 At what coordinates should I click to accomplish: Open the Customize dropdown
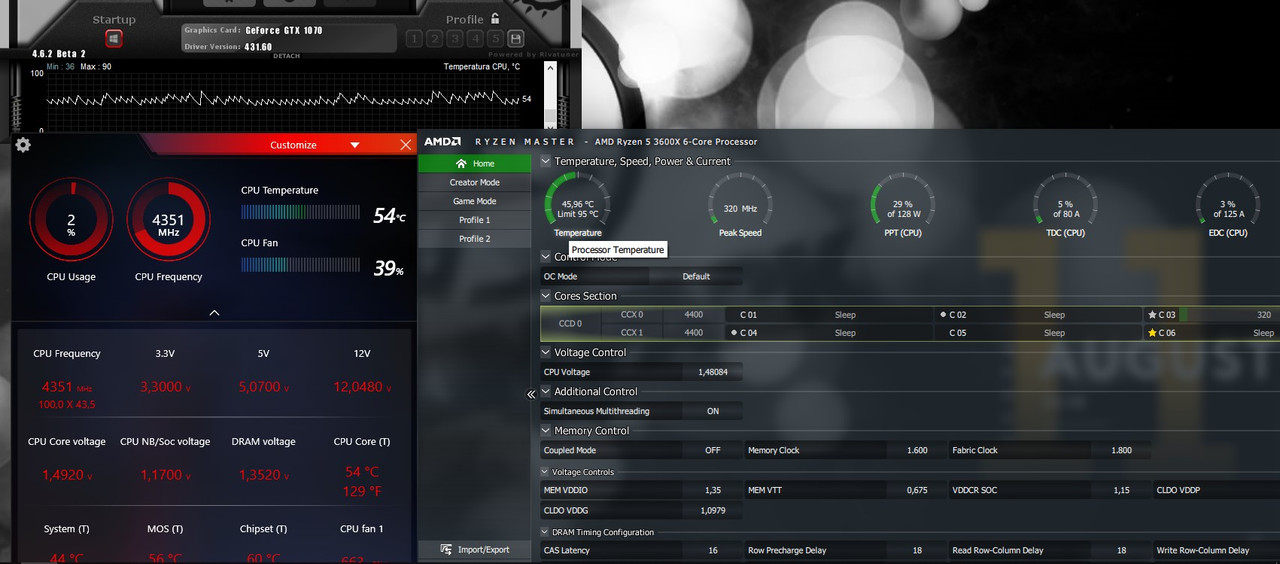pyautogui.click(x=355, y=145)
